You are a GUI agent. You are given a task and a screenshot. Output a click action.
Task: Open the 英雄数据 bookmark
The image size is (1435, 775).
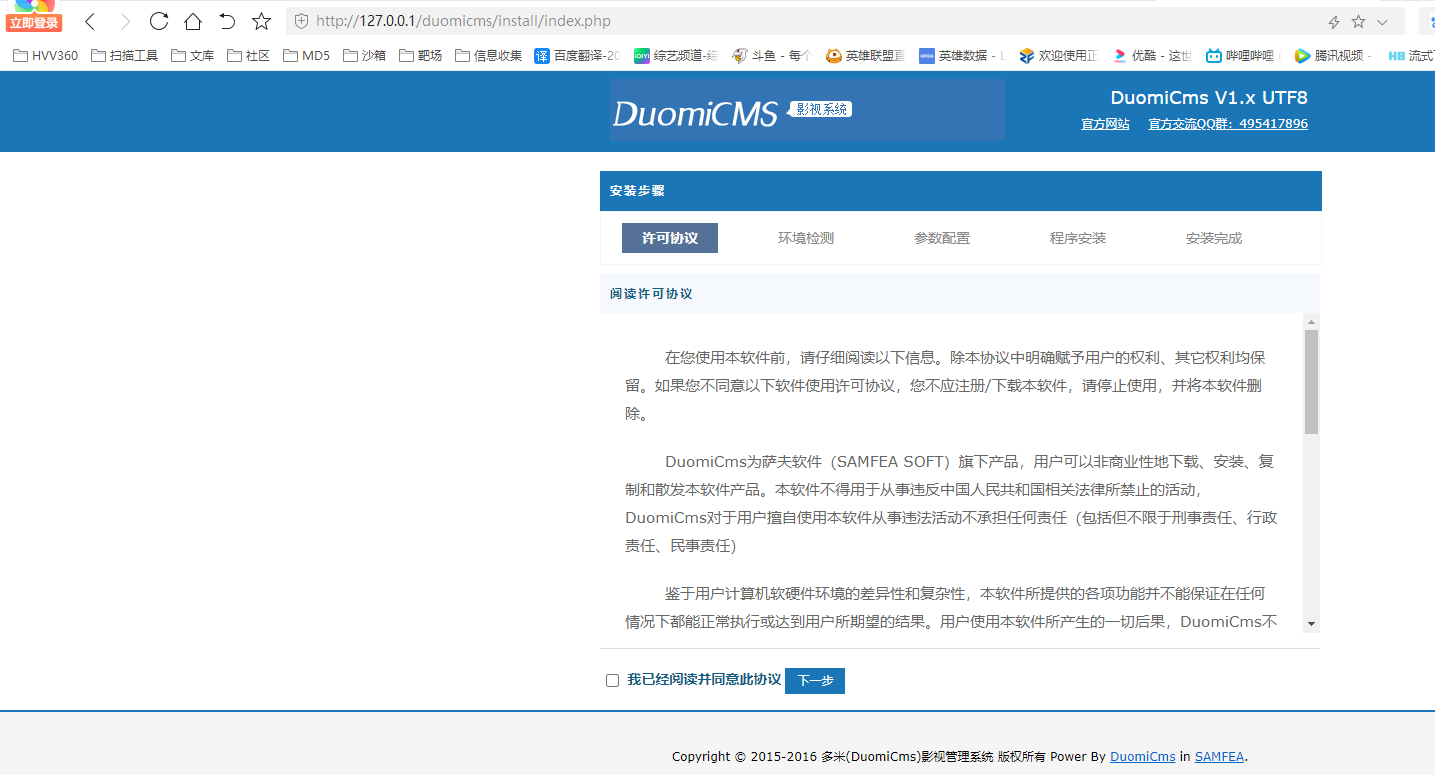coord(962,56)
